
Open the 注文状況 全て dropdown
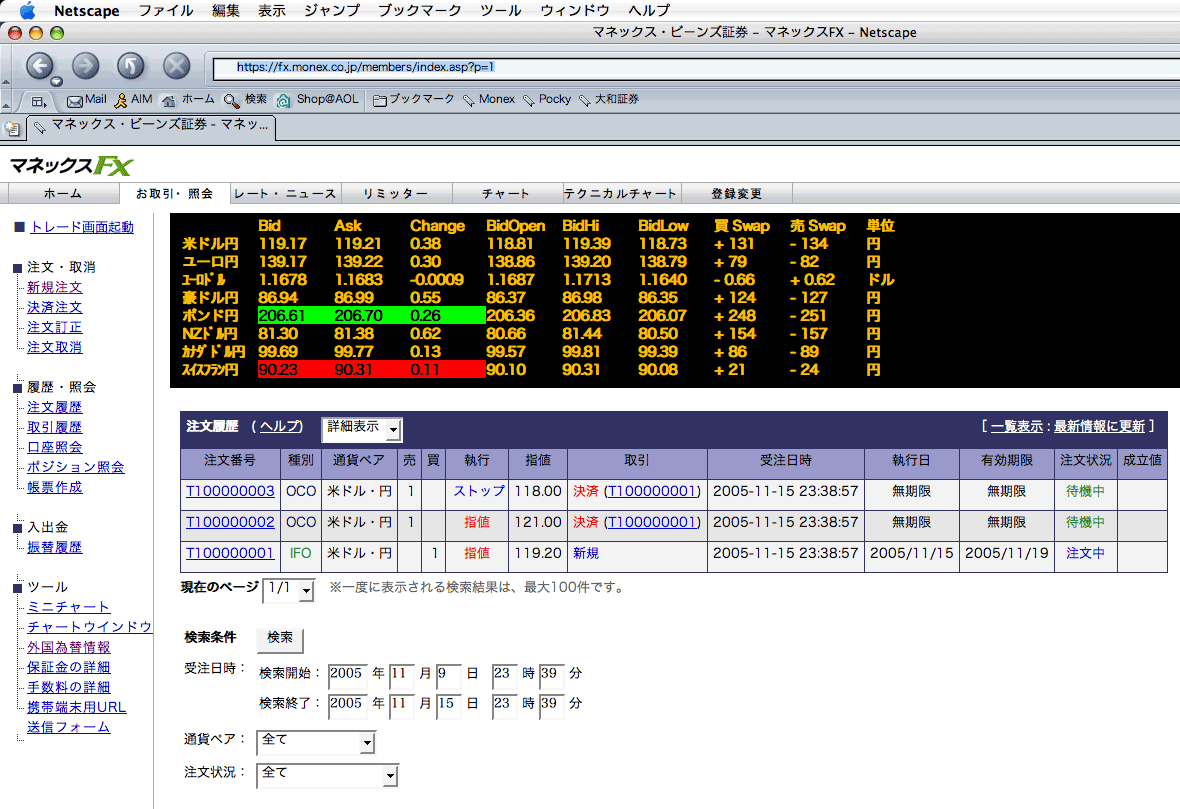pyautogui.click(x=327, y=775)
